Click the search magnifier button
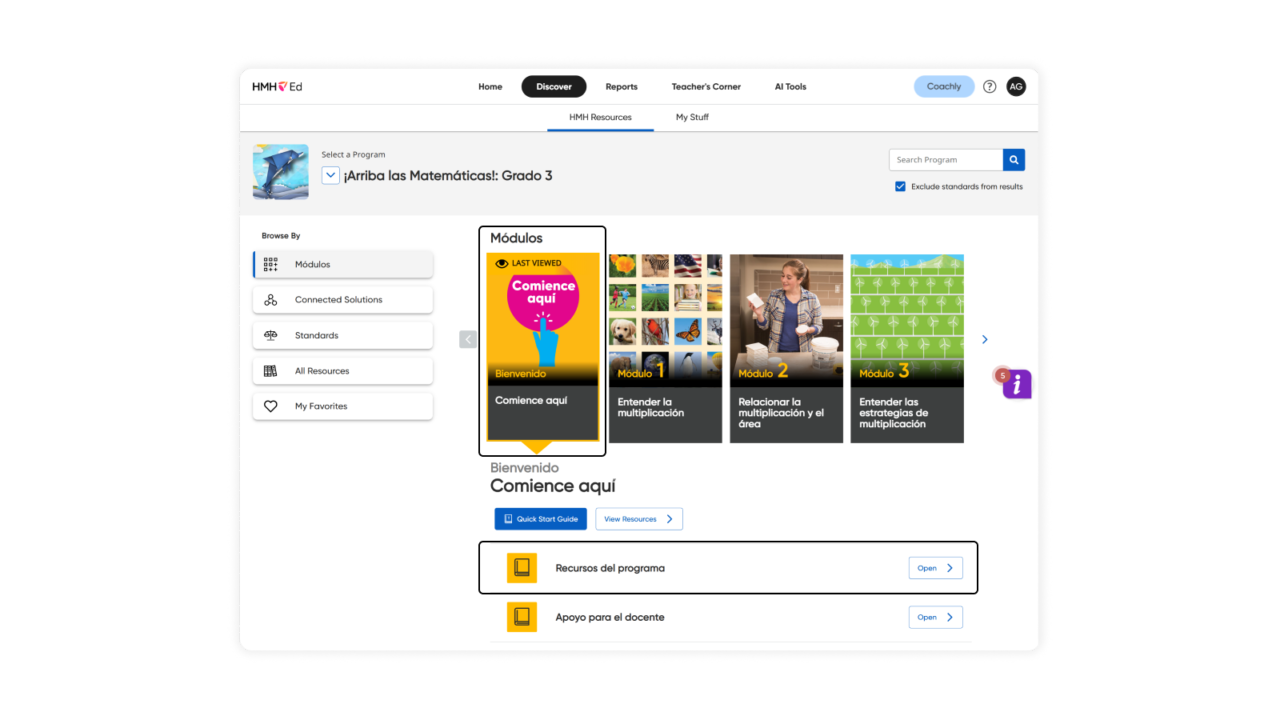The width and height of the screenshot is (1280, 720). [x=1014, y=160]
